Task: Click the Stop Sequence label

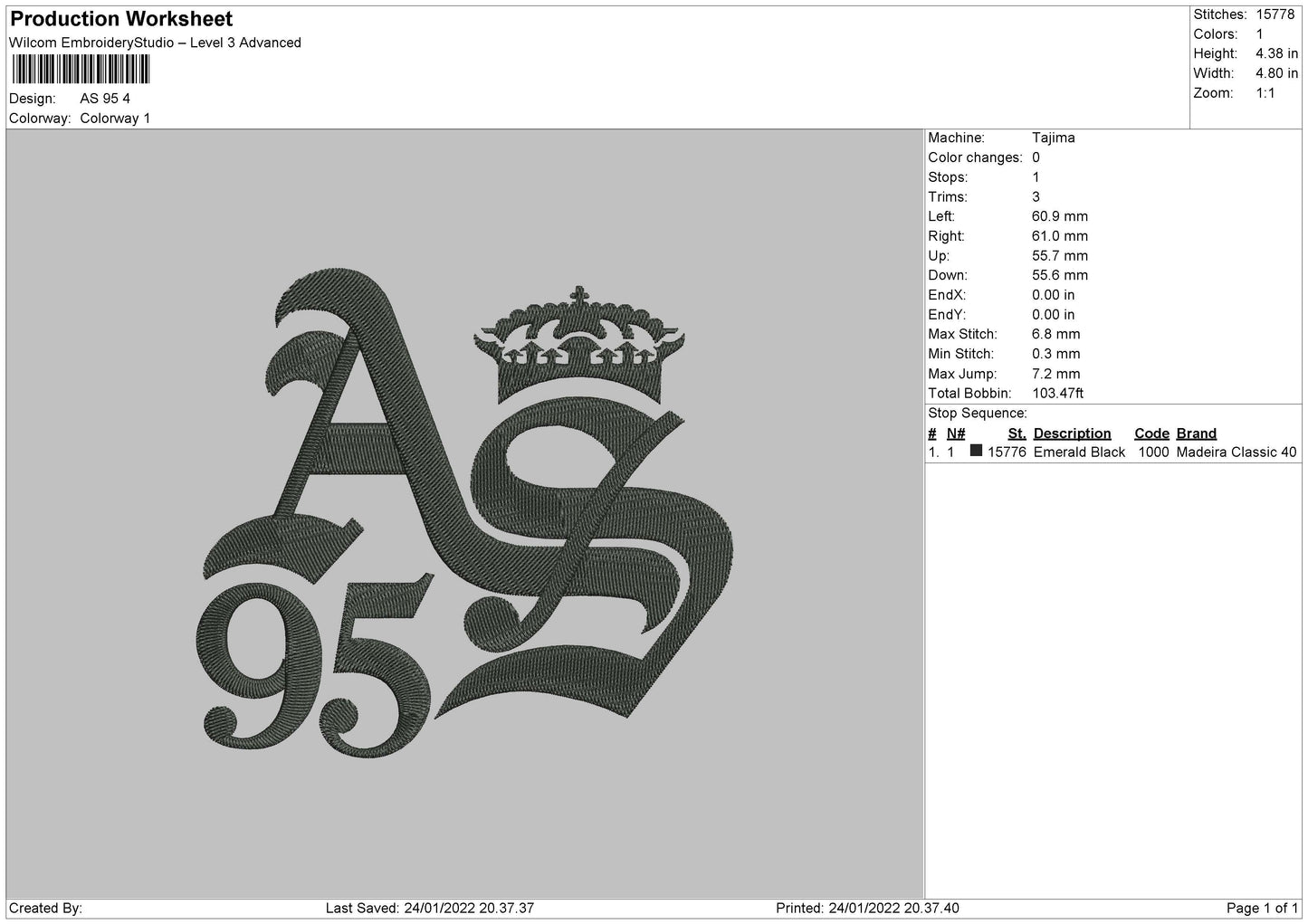Action: [x=978, y=414]
